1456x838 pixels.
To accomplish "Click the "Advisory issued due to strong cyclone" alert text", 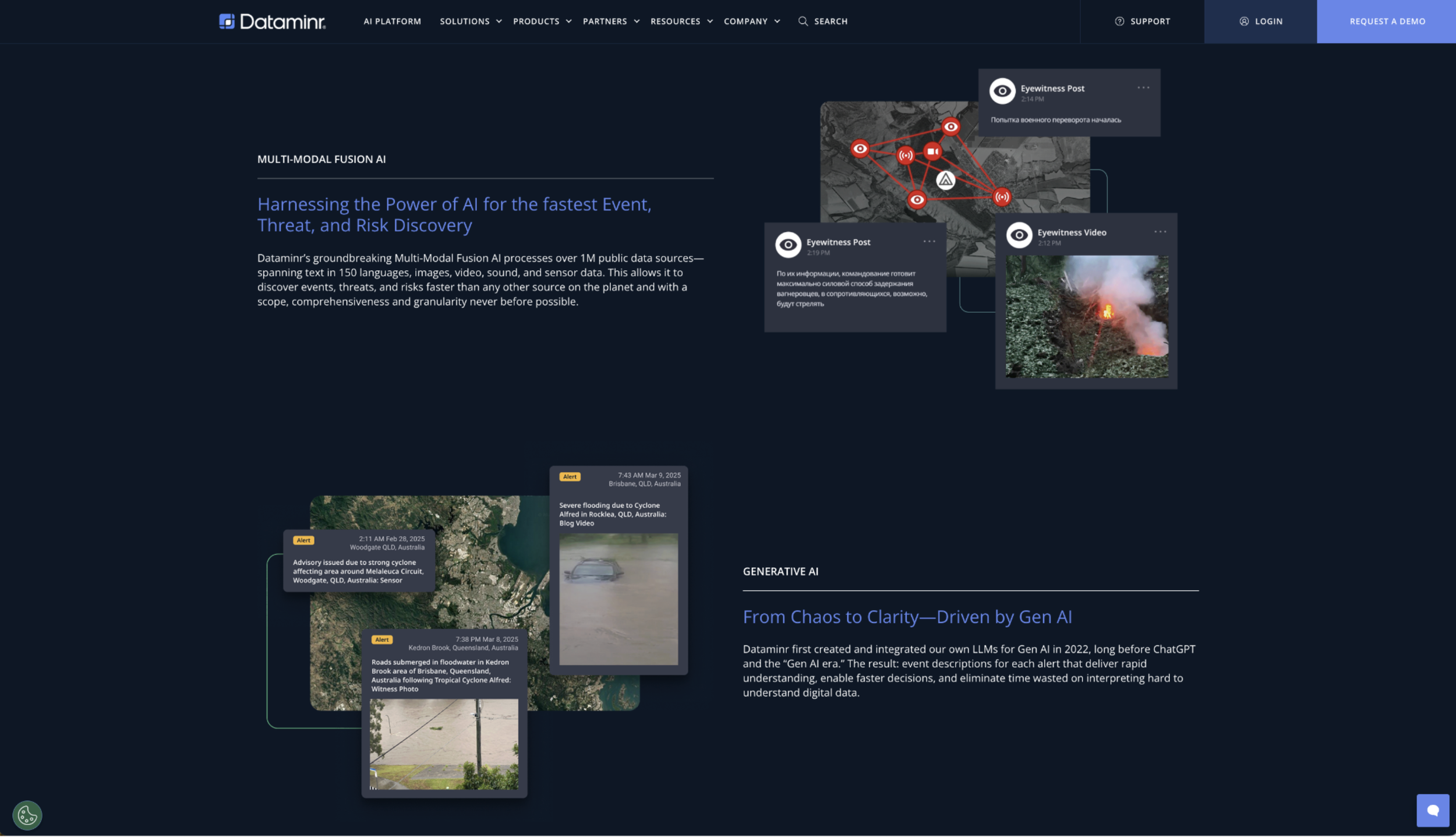I will pyautogui.click(x=358, y=571).
